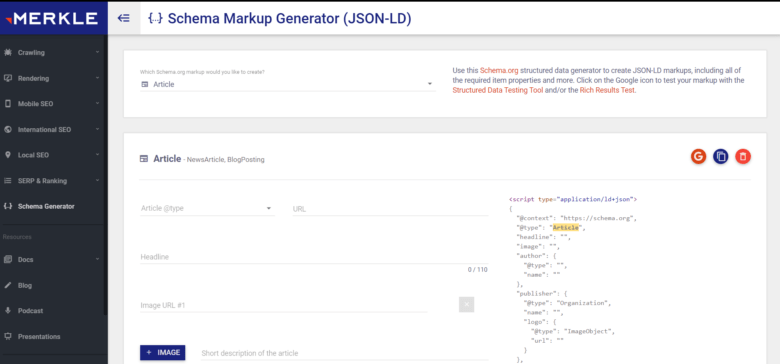Screen dimensions: 780x364
Task: Open the Structured Data Testing Tool link
Action: (497, 91)
